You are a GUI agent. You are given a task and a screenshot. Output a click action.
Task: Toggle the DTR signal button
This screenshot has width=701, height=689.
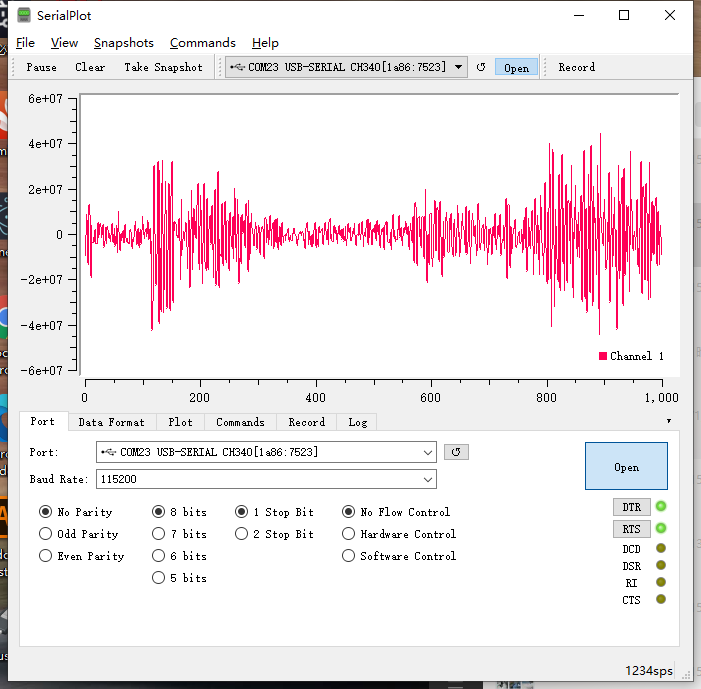pos(631,507)
